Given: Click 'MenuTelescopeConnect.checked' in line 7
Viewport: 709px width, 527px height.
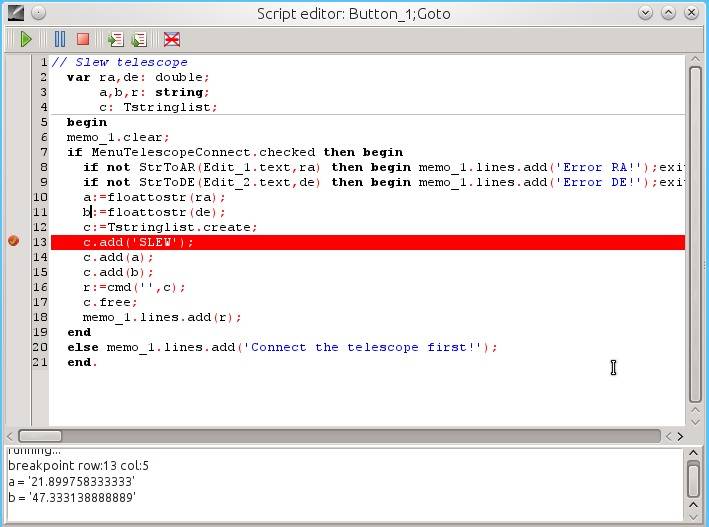Looking at the screenshot, I should [x=203, y=152].
